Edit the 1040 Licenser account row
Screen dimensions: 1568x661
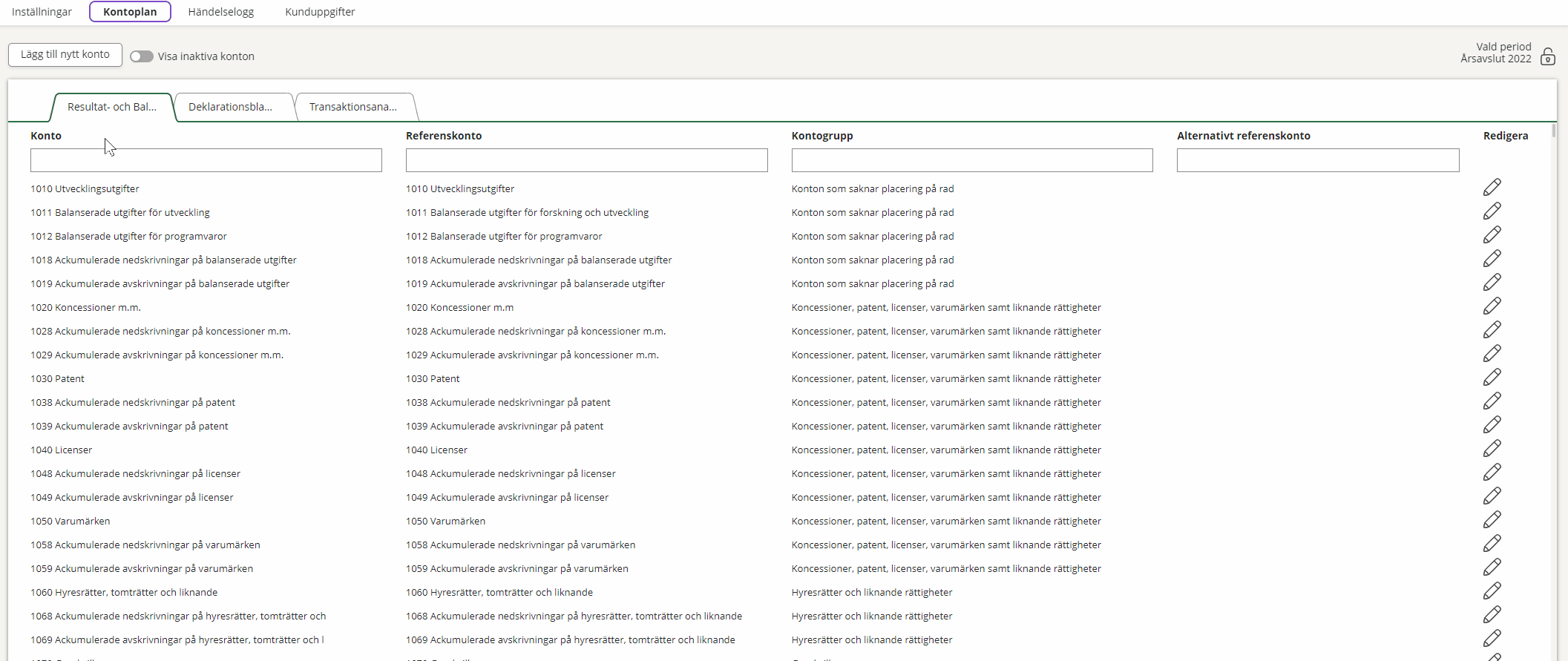click(x=1492, y=449)
